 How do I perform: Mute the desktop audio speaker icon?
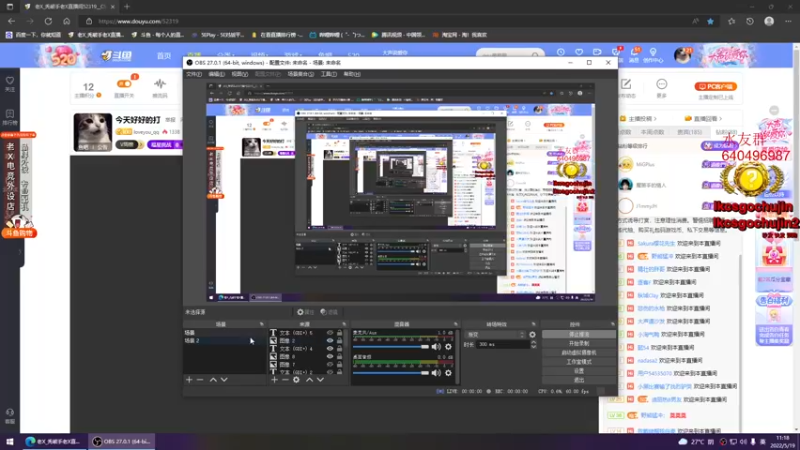(436, 373)
